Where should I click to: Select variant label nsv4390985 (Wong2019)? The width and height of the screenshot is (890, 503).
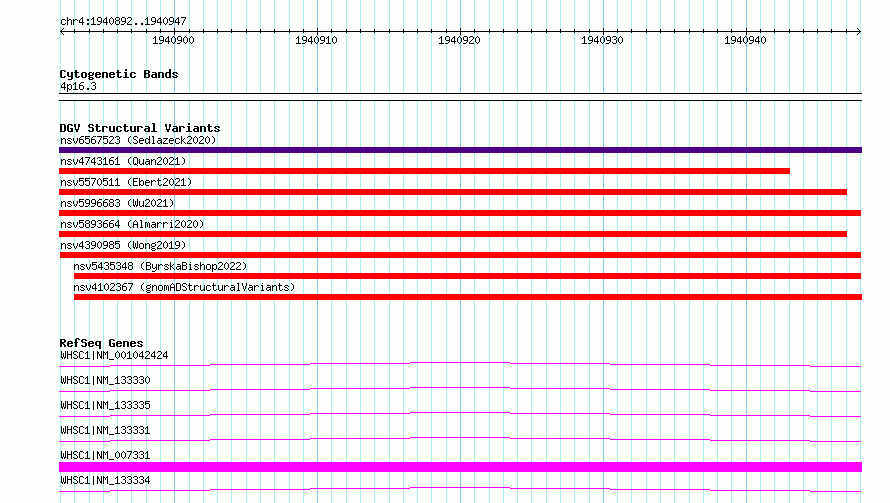123,245
